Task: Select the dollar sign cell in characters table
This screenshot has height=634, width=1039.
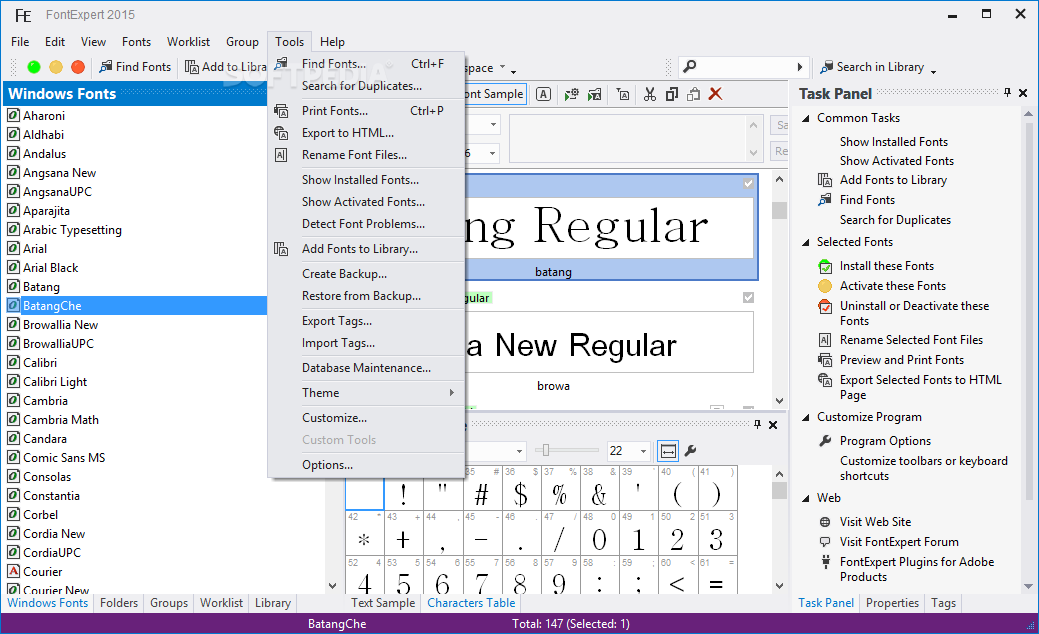Action: point(521,488)
